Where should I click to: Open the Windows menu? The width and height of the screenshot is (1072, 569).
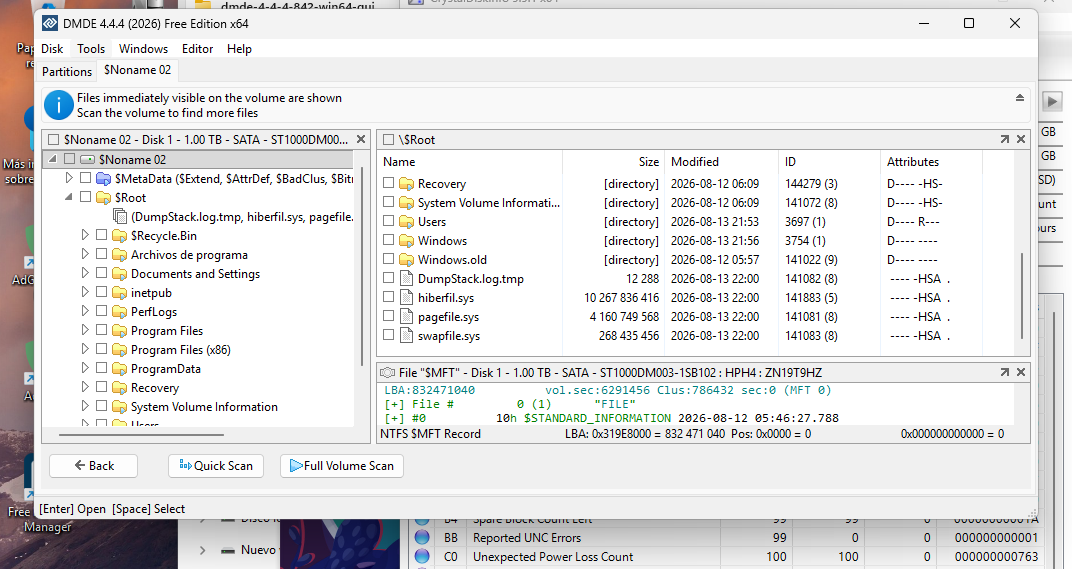point(144,49)
